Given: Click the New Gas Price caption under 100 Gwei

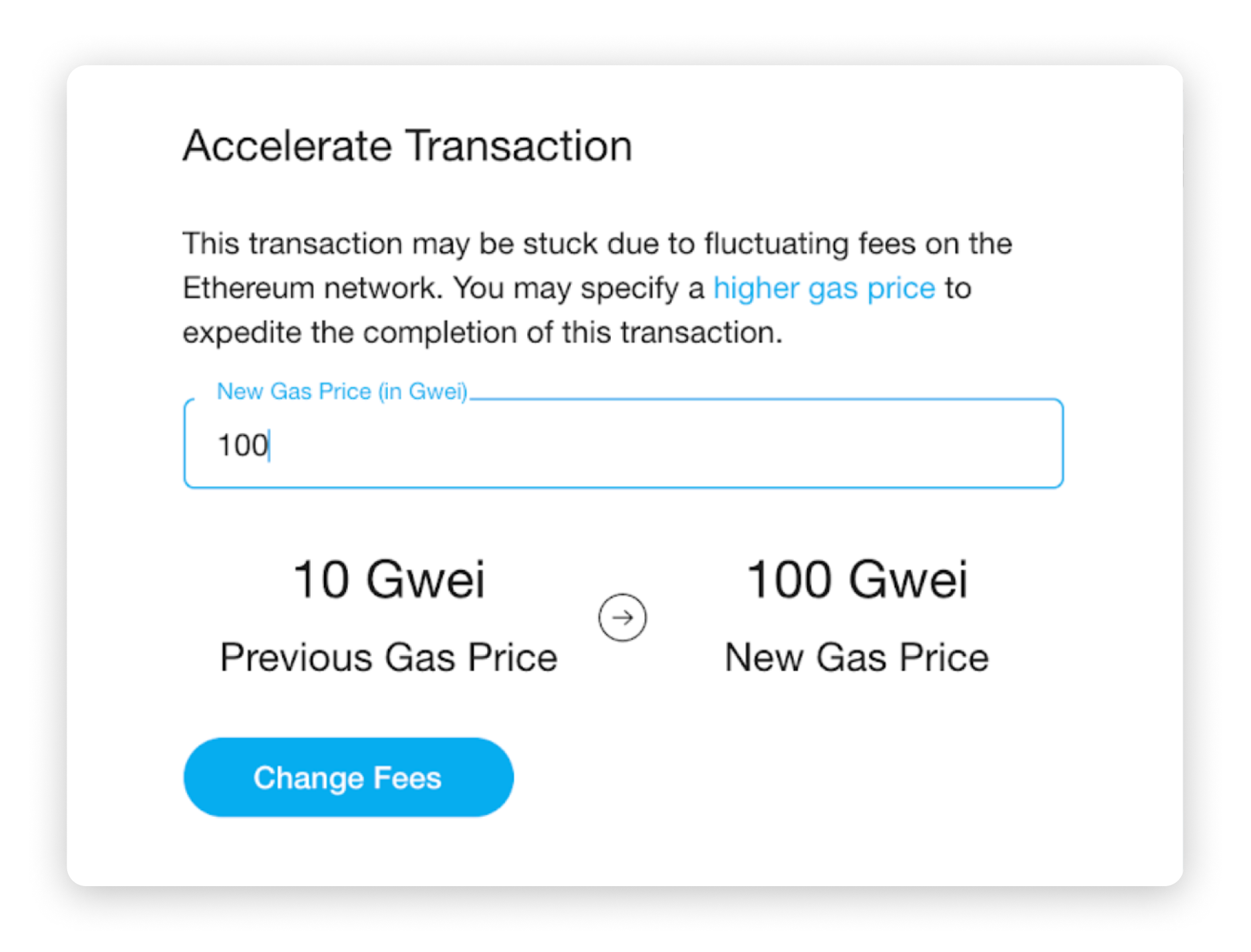Looking at the screenshot, I should [x=856, y=657].
